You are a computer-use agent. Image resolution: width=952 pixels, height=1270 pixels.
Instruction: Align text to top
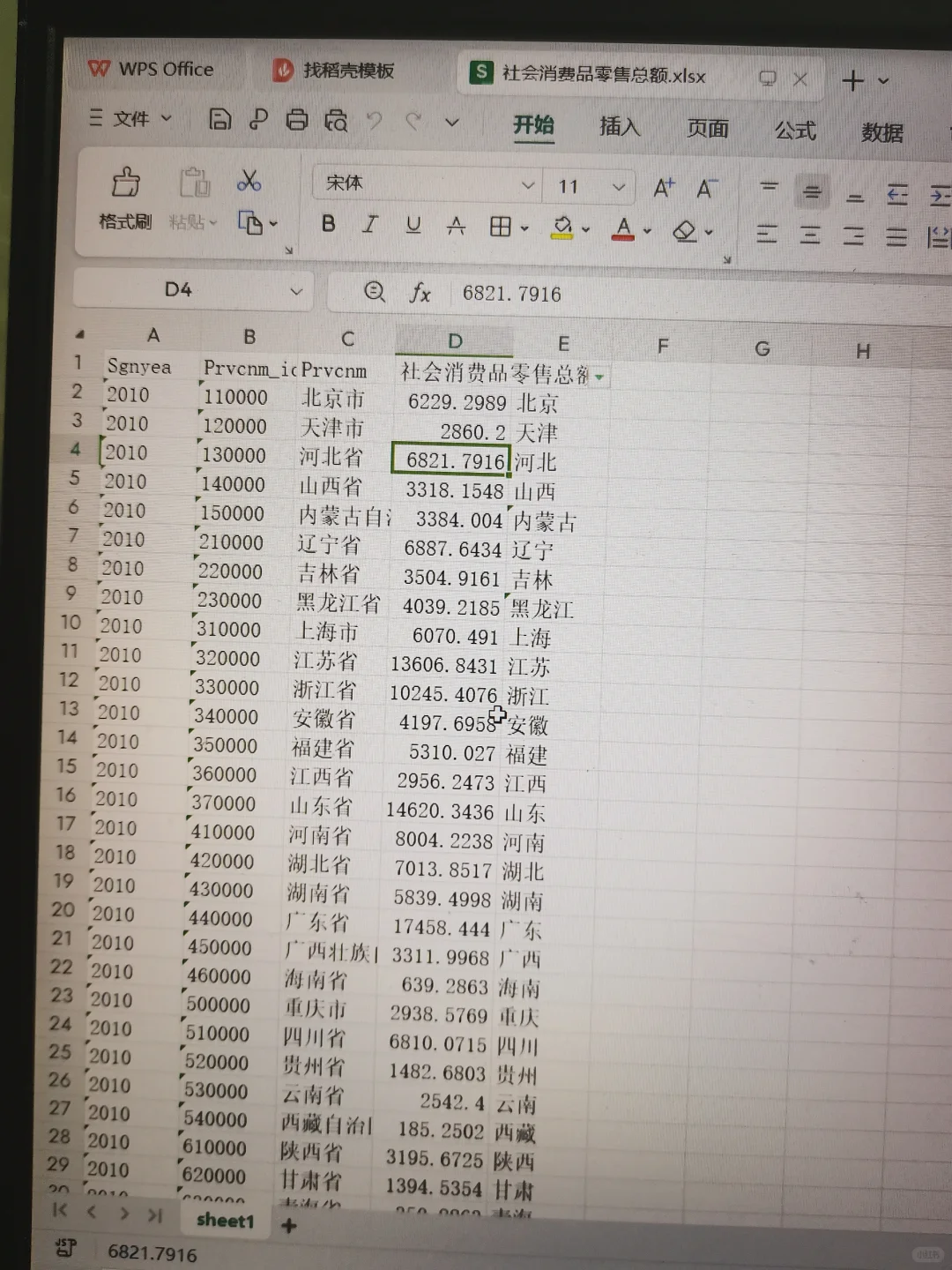[x=770, y=189]
